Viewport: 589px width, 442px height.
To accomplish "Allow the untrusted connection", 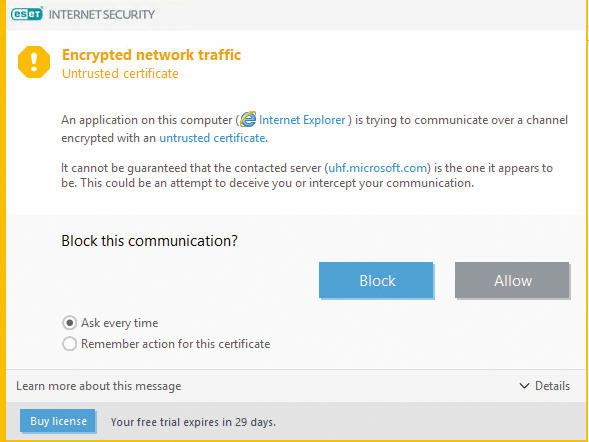I will (x=512, y=280).
